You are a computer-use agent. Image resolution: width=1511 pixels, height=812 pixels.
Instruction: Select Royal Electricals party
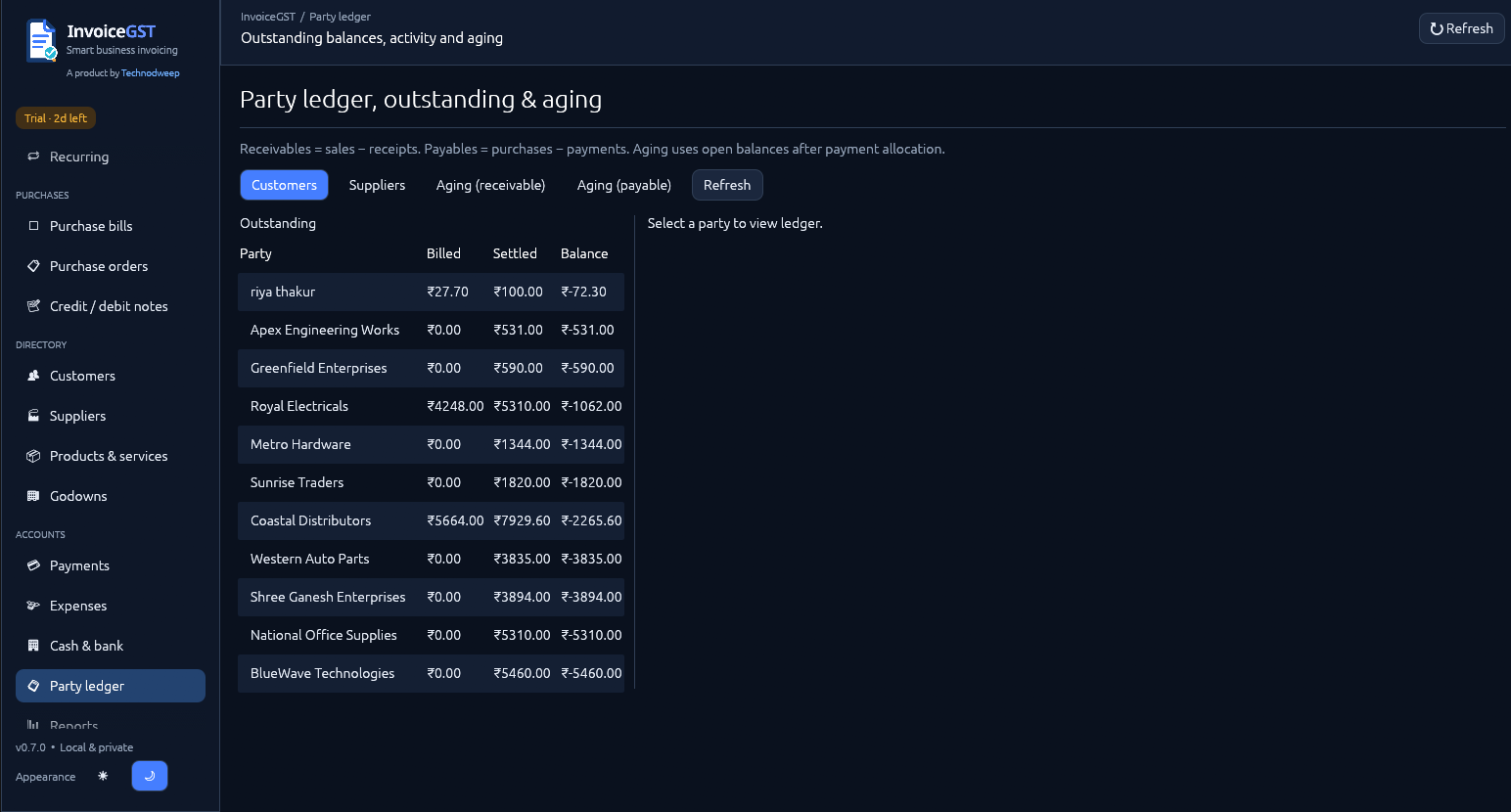coord(431,406)
